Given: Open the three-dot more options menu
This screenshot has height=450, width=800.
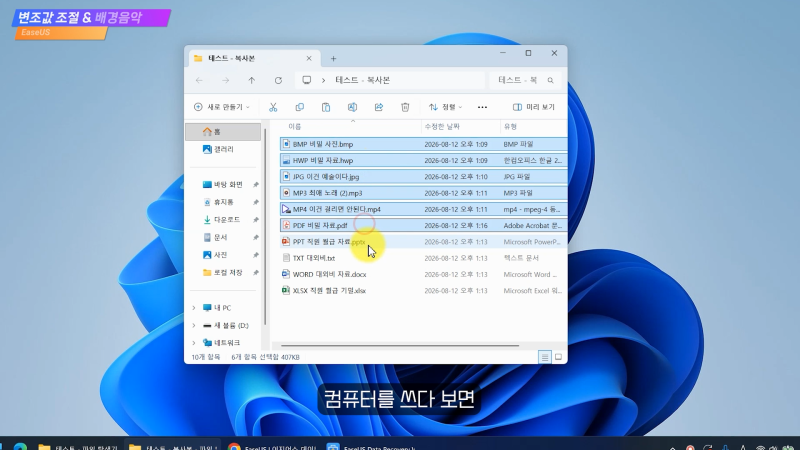Looking at the screenshot, I should (482, 107).
